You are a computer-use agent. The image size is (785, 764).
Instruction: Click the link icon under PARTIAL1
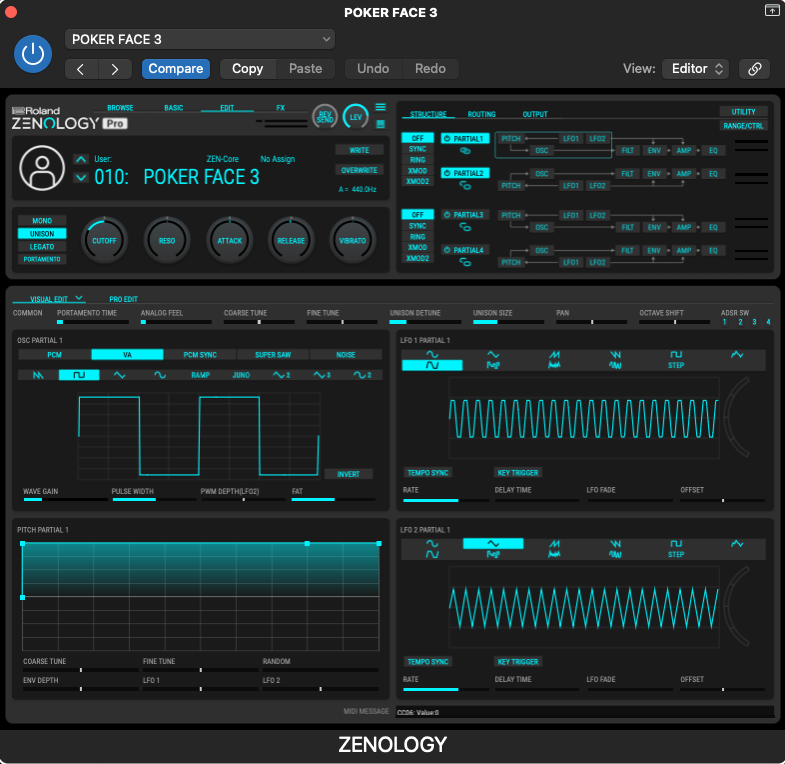[465, 151]
